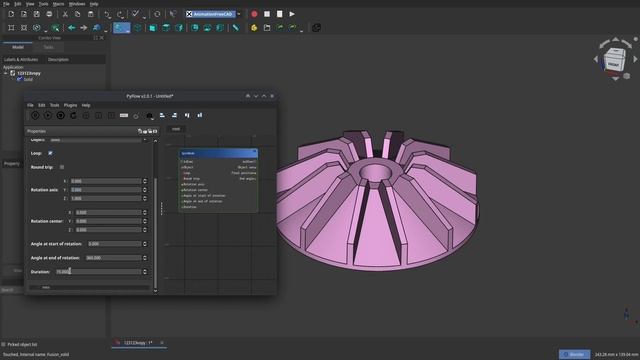Image resolution: width=640 pixels, height=360 pixels.
Task: Click the Execute macro play icon
Action: (292, 14)
